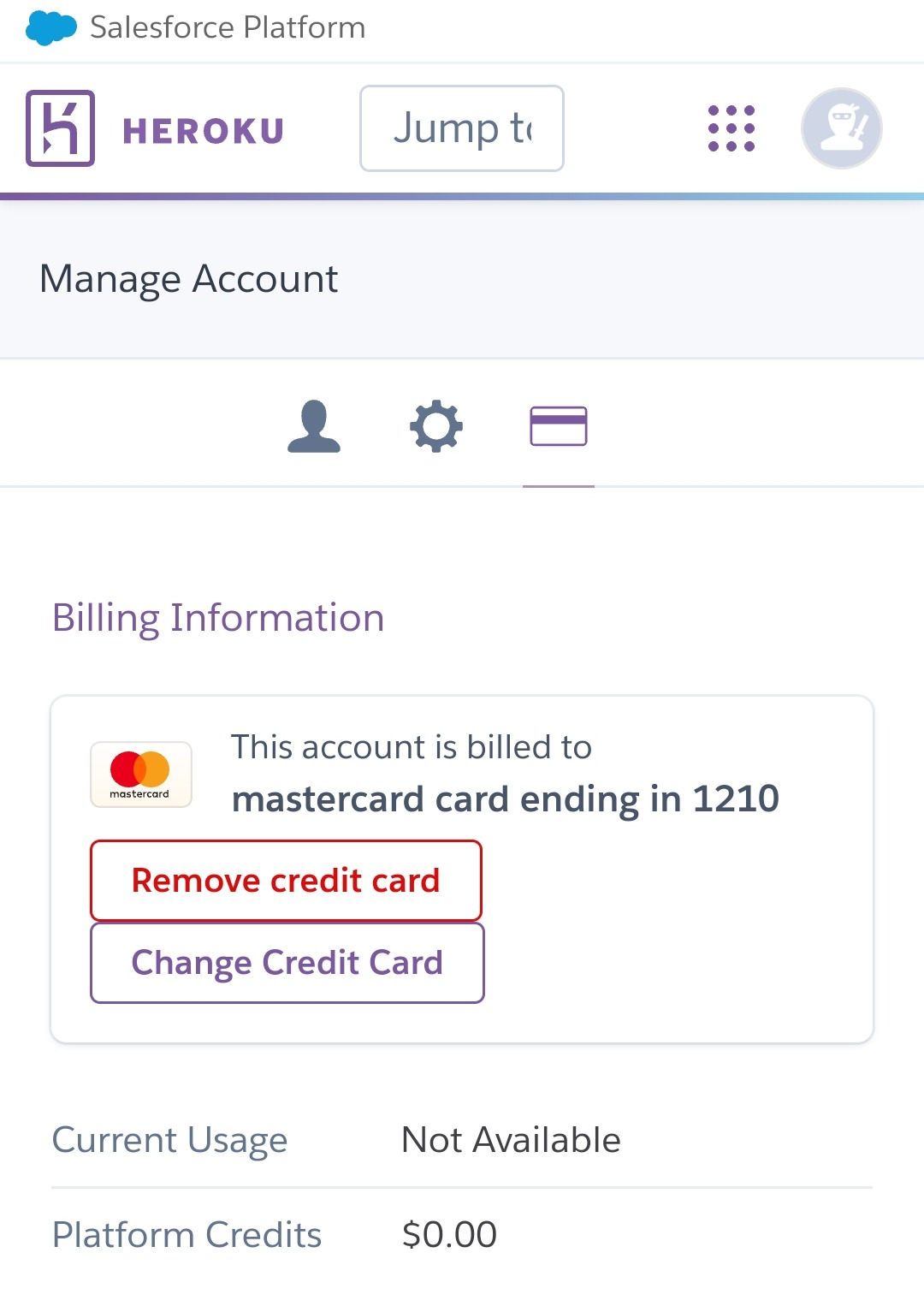Select the Current Usage label

point(170,1140)
